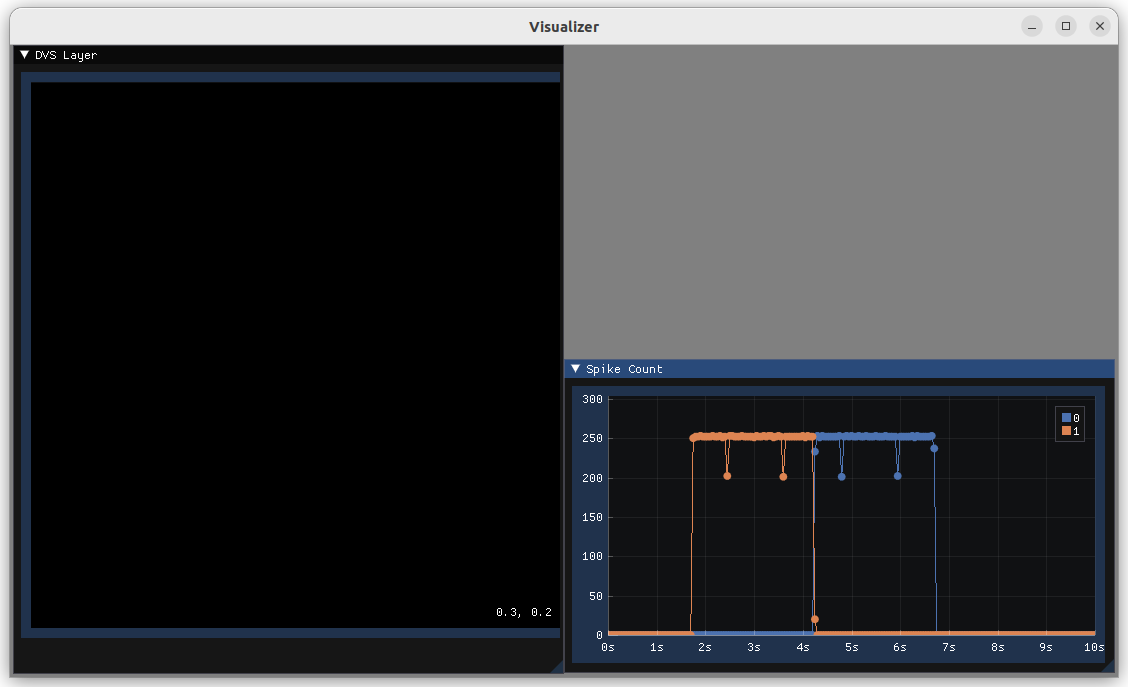1128x687 pixels.
Task: Close the Visualizer window
Action: (1100, 27)
